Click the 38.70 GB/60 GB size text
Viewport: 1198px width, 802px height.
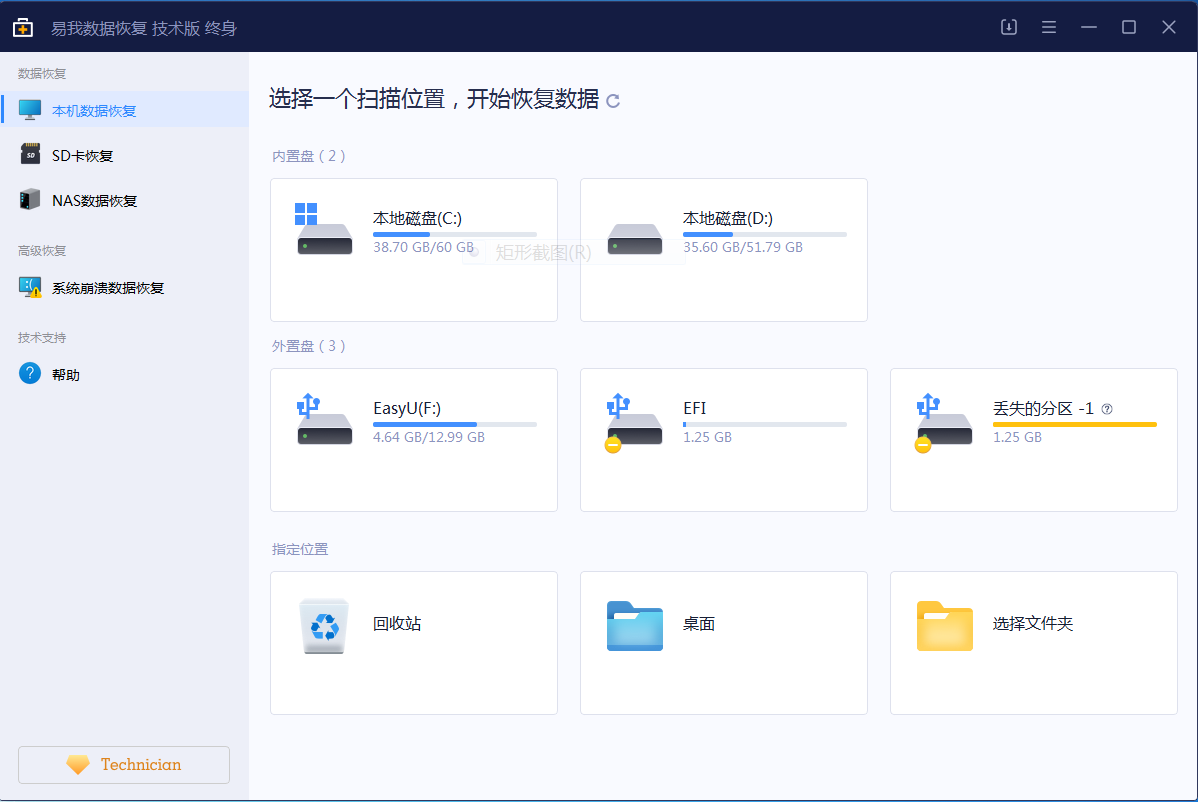423,247
